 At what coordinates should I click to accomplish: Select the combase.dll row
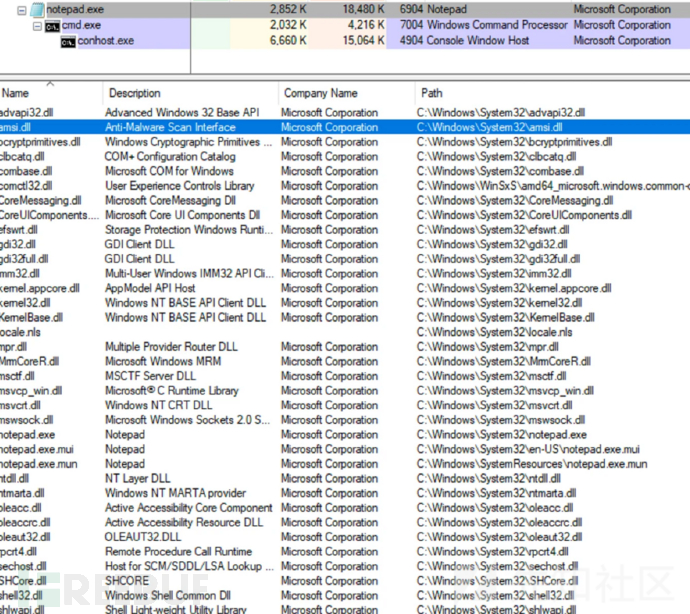pos(345,171)
